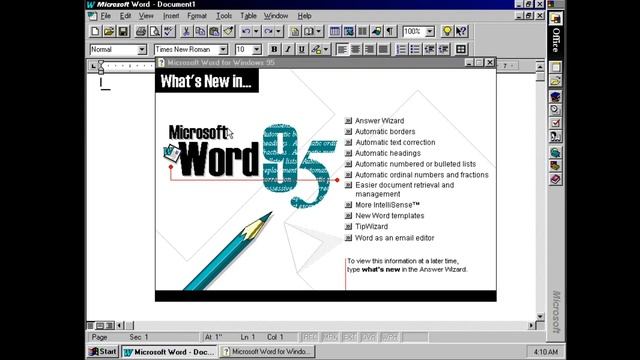640x360 pixels.
Task: Select the Format Painter brush icon
Action: pos(228,31)
